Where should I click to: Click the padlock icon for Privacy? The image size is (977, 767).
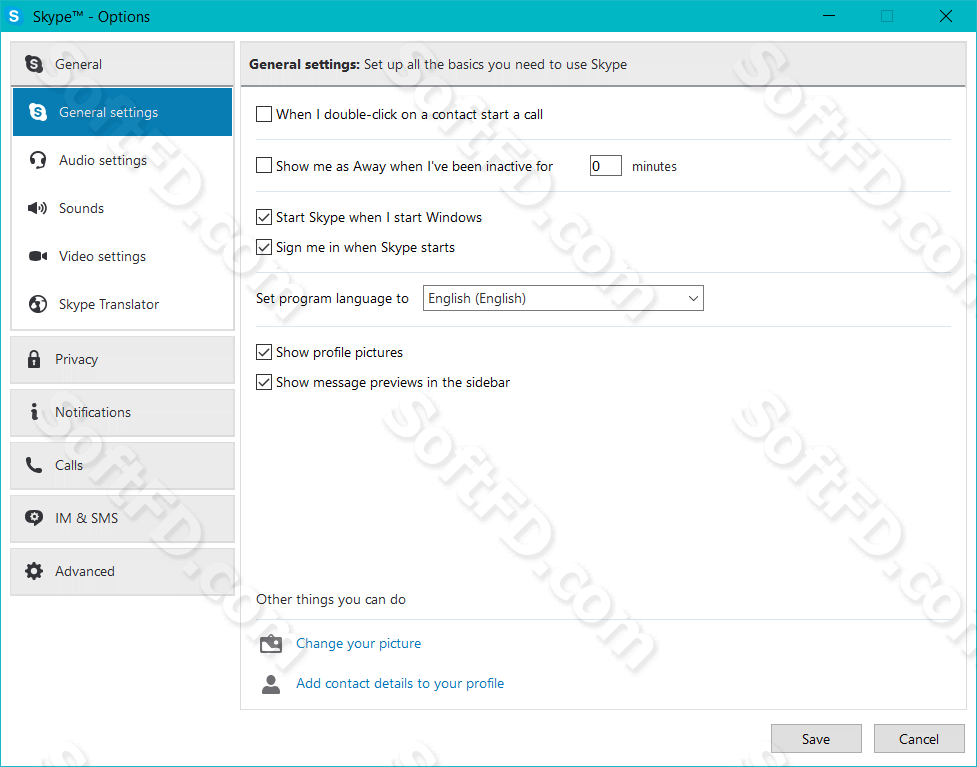pyautogui.click(x=34, y=359)
